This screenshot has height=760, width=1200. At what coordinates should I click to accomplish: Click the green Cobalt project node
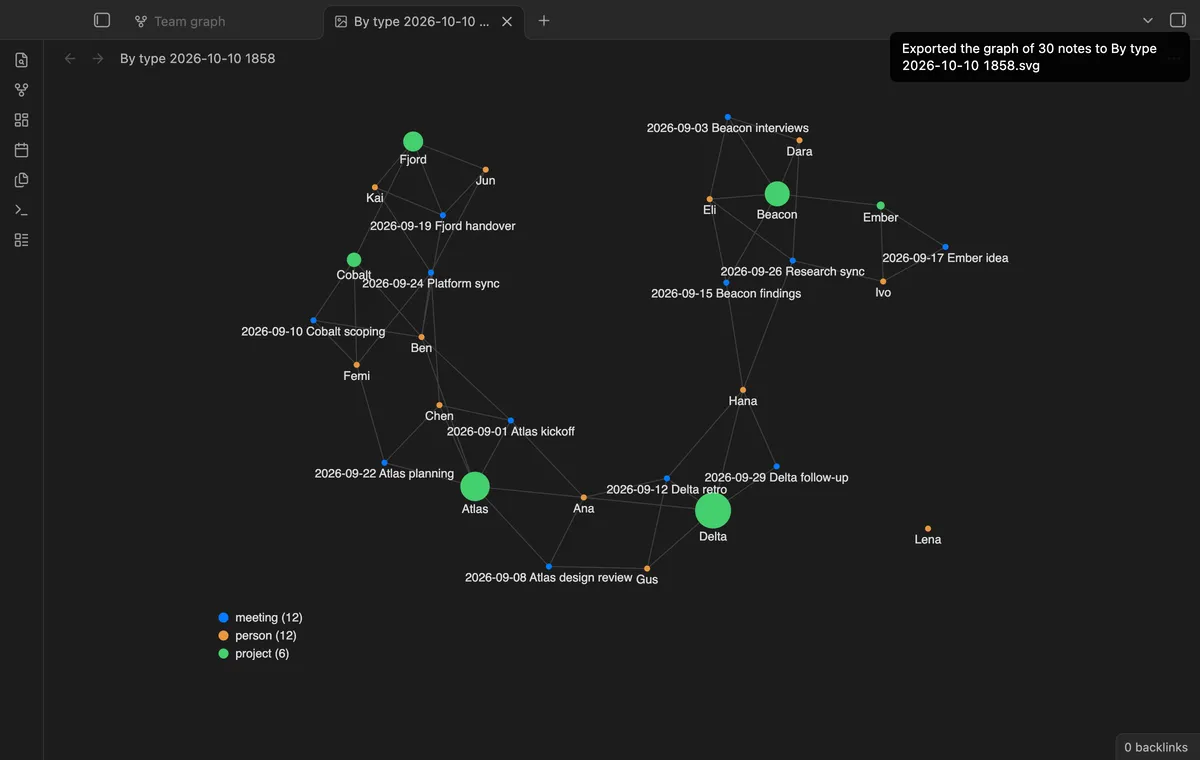click(354, 260)
